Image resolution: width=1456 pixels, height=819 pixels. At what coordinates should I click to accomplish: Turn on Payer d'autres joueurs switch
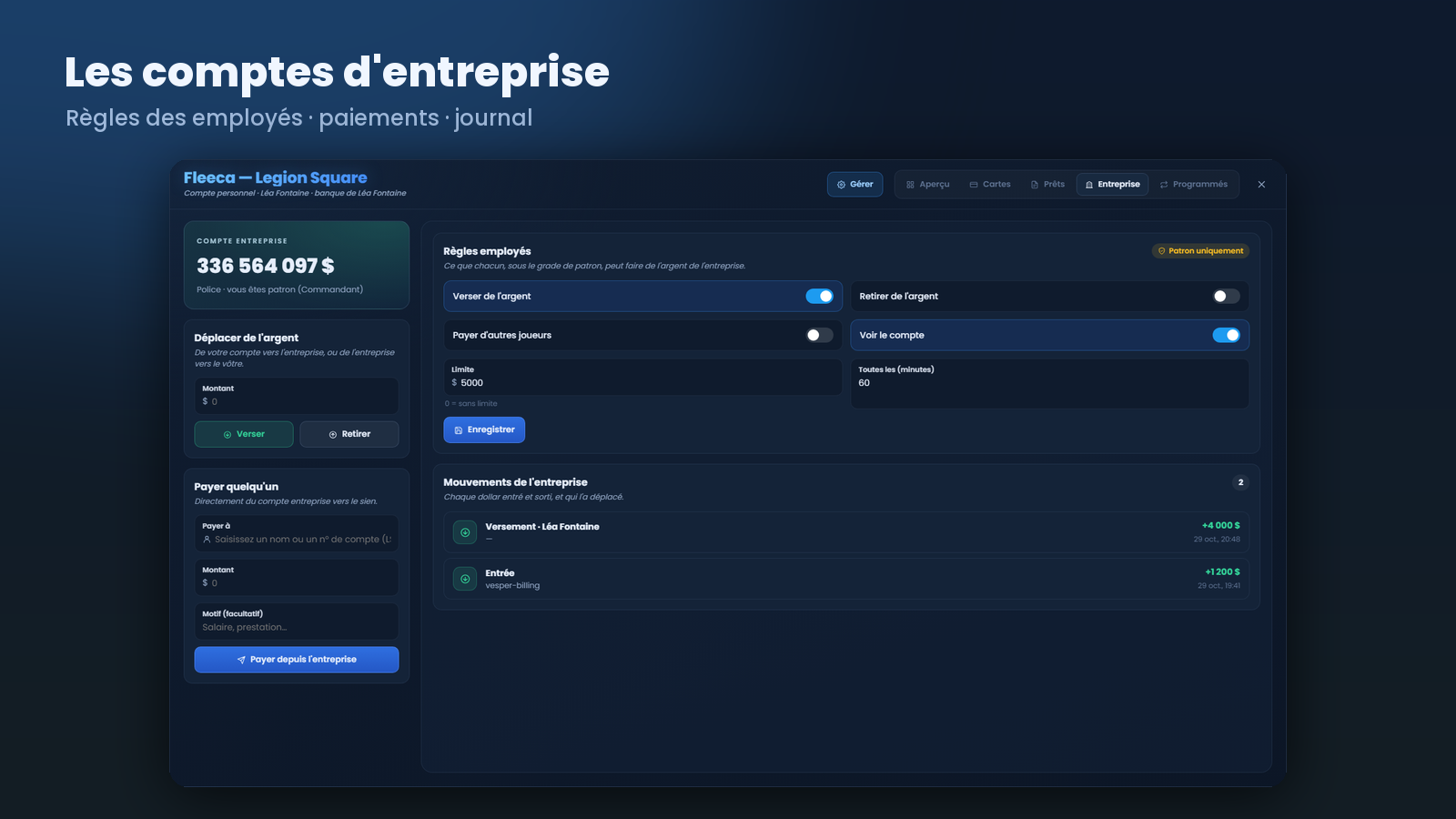click(x=819, y=335)
